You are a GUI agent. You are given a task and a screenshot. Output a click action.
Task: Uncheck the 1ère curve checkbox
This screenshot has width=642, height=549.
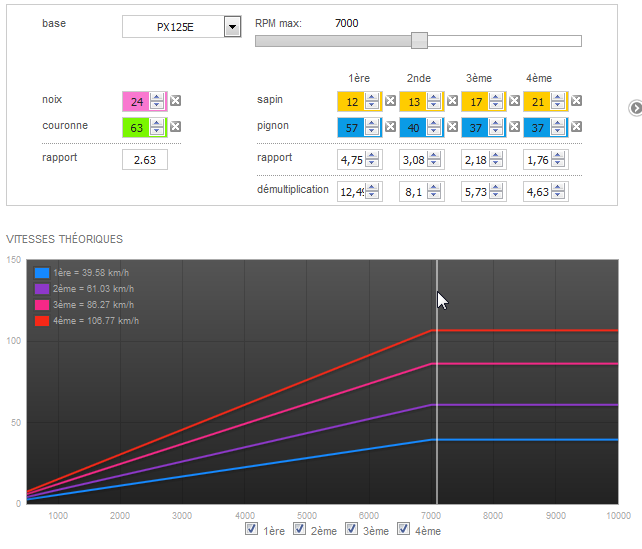coord(251,529)
